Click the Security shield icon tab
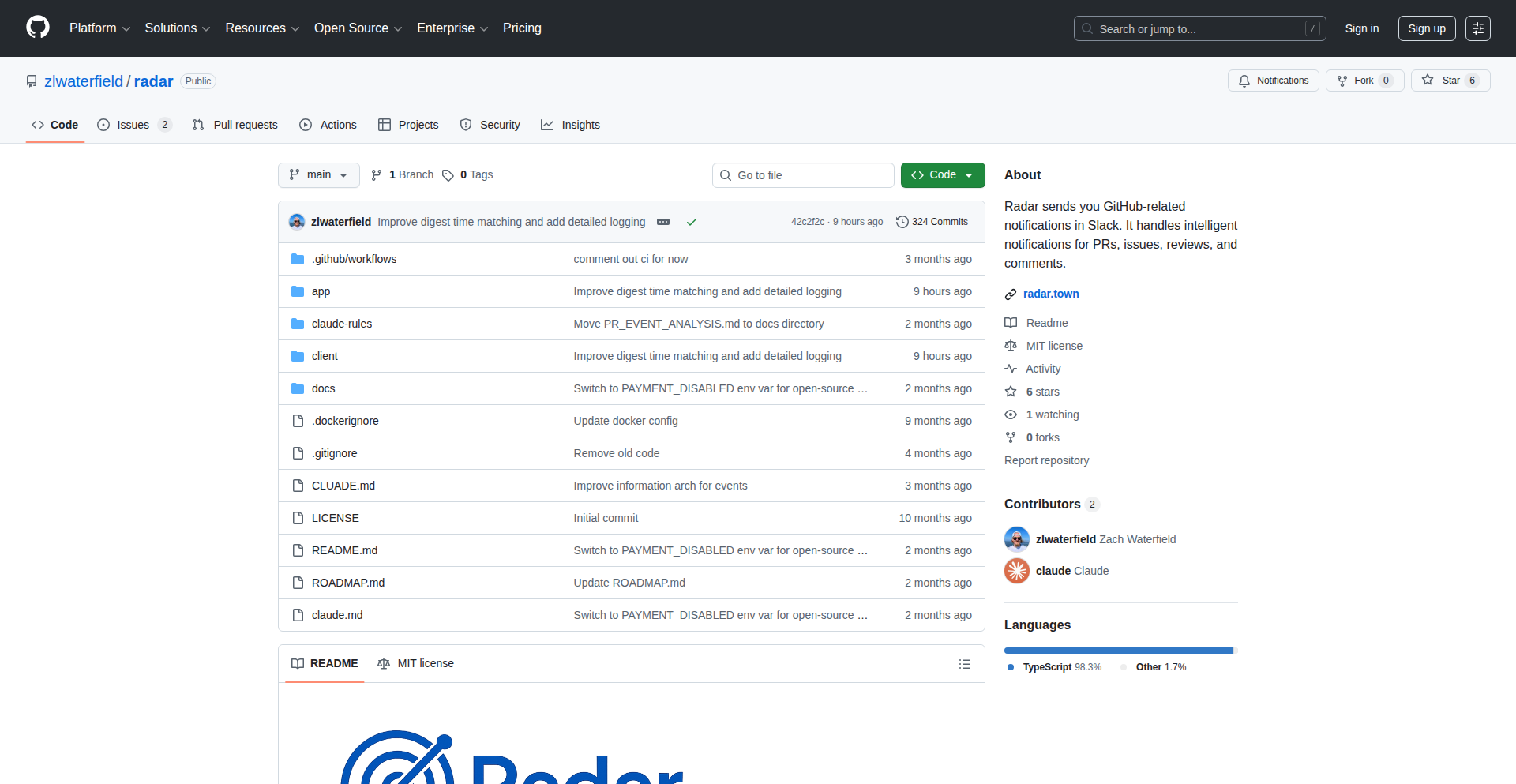 [467, 125]
